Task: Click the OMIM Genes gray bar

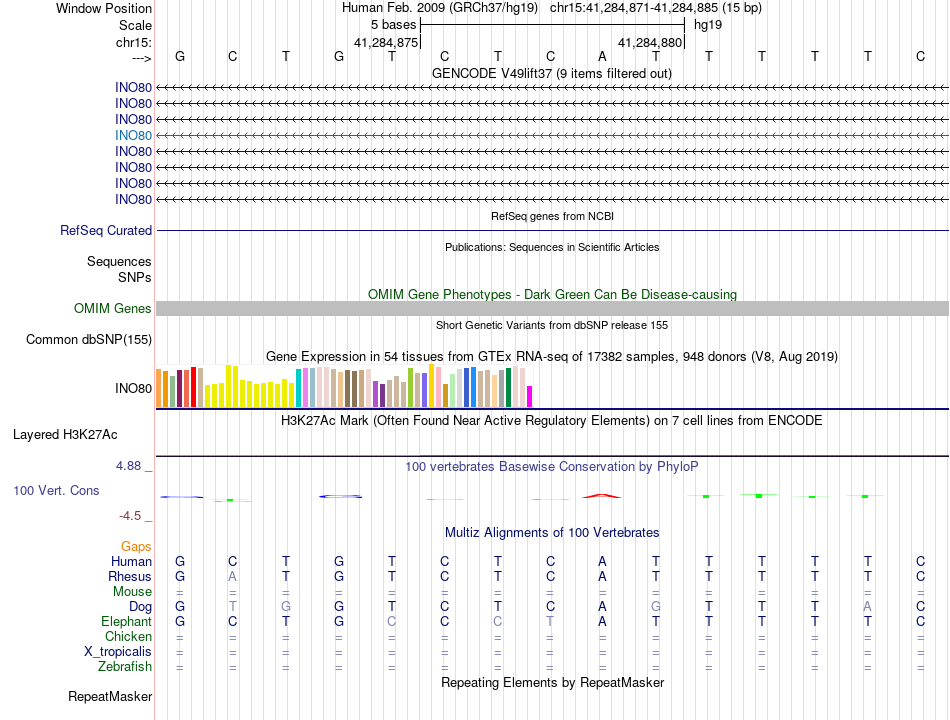Action: pyautogui.click(x=552, y=308)
